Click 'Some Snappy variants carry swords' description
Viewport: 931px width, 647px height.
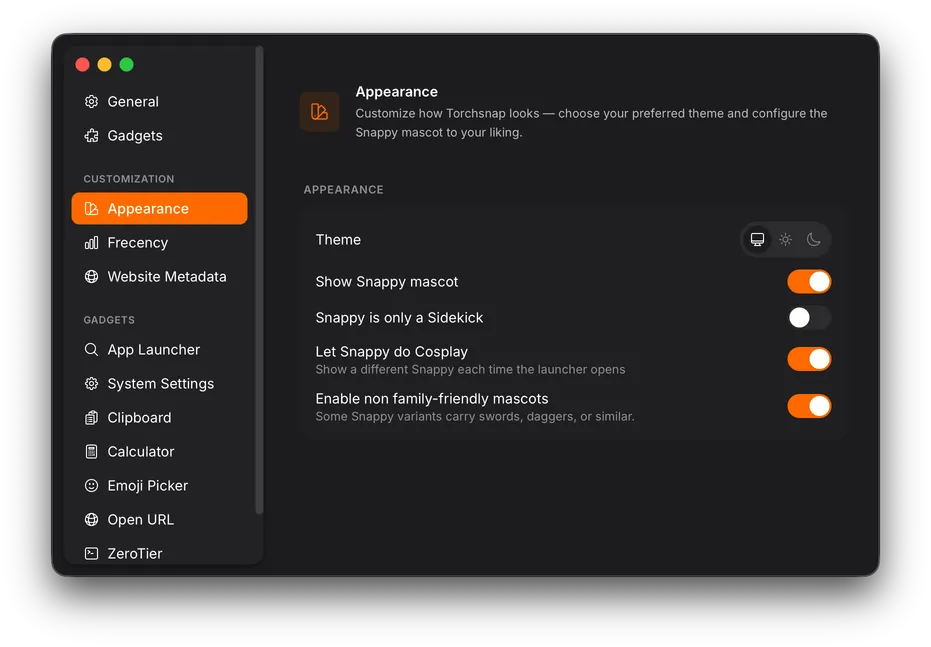click(x=475, y=416)
